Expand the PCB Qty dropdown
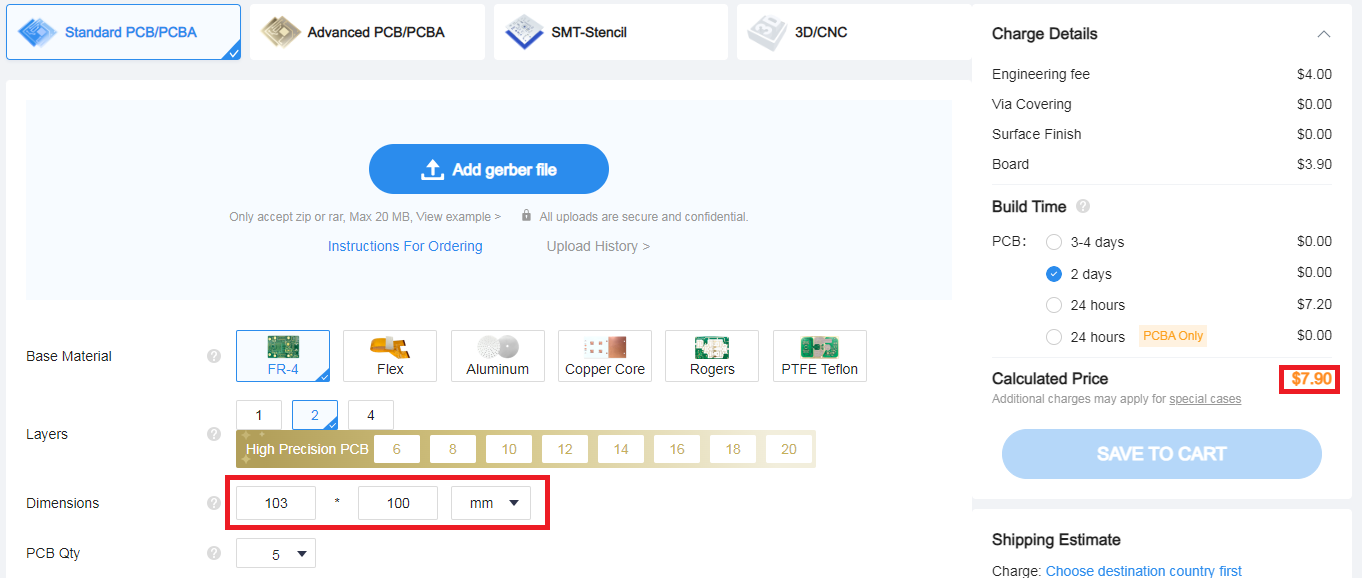This screenshot has width=1362, height=578. click(276, 554)
